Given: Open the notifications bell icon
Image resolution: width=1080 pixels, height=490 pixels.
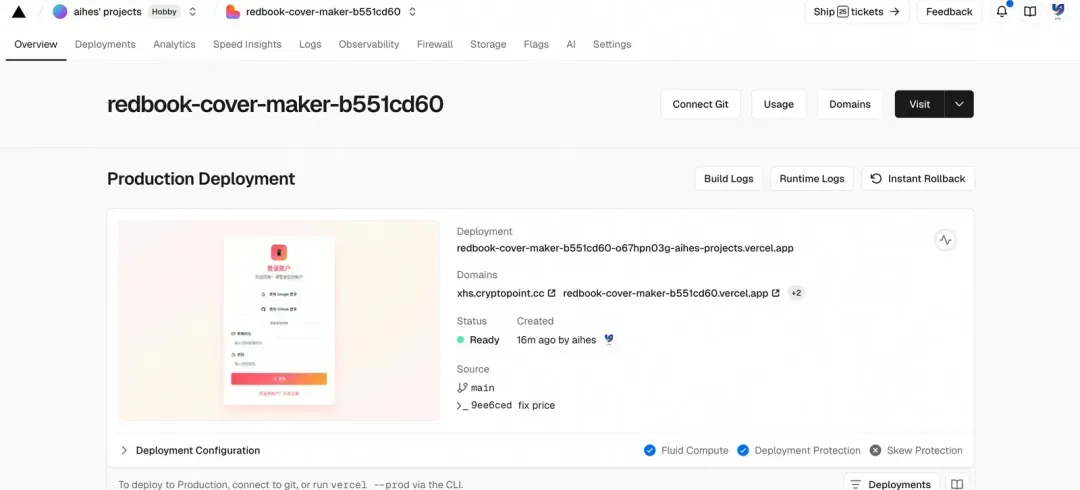Looking at the screenshot, I should 1002,12.
